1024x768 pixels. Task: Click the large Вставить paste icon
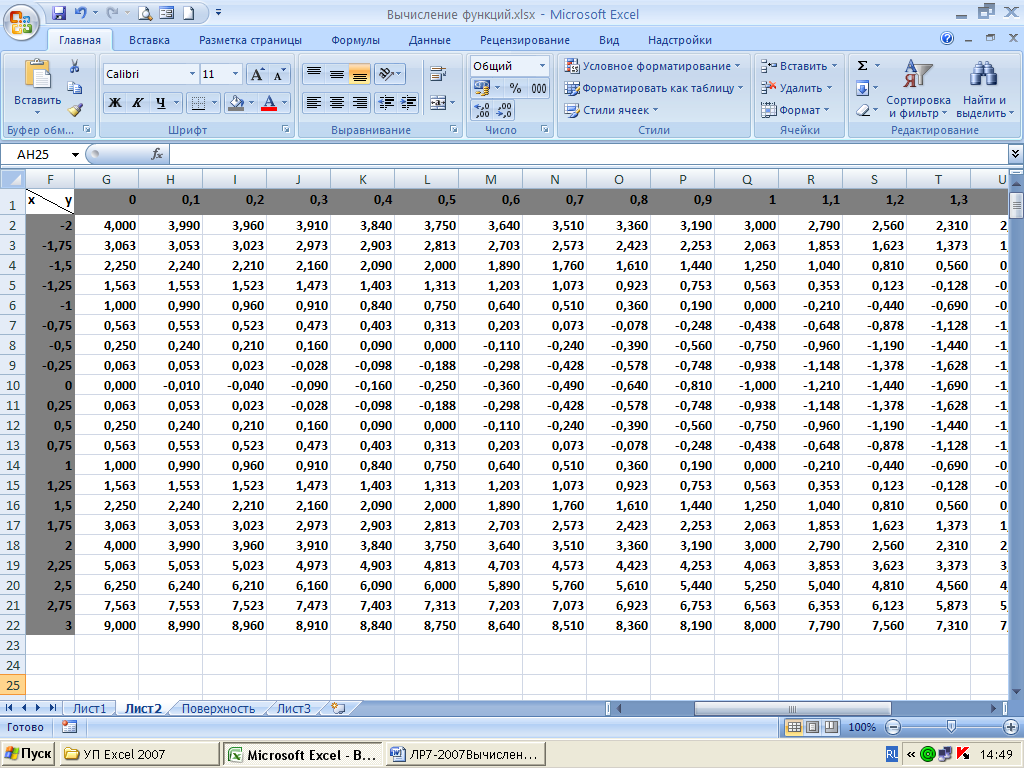38,74
